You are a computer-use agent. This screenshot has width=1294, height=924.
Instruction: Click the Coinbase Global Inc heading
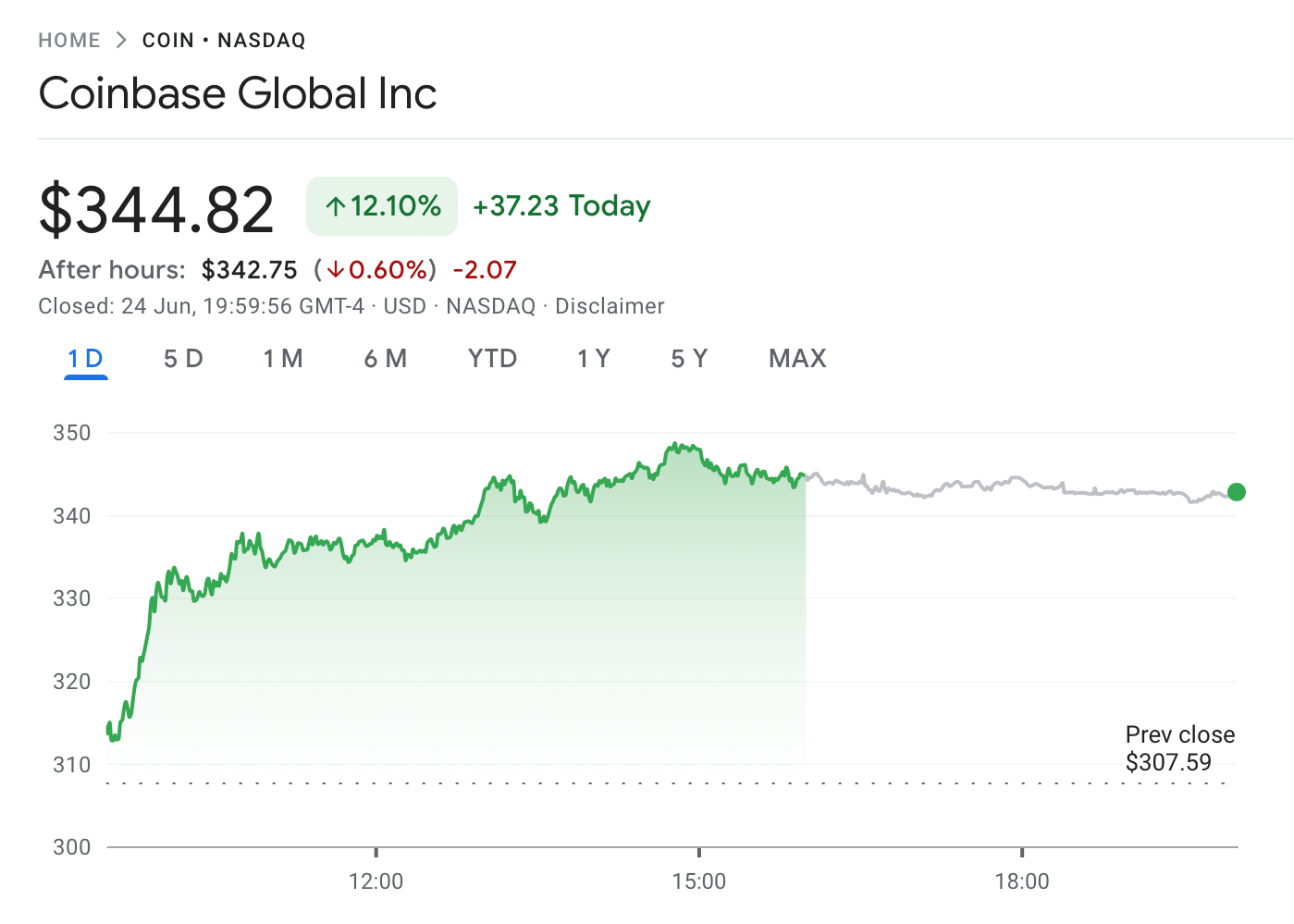[x=238, y=93]
